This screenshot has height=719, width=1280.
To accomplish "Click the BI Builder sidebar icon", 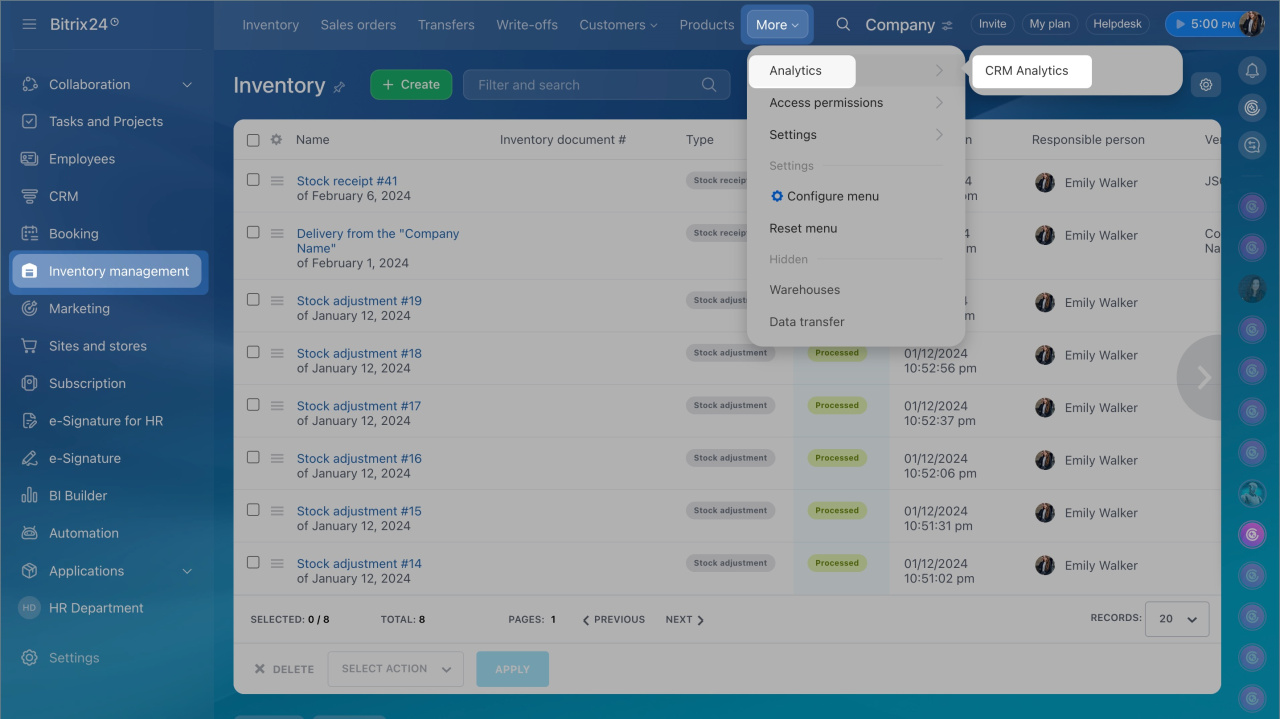I will 30,496.
